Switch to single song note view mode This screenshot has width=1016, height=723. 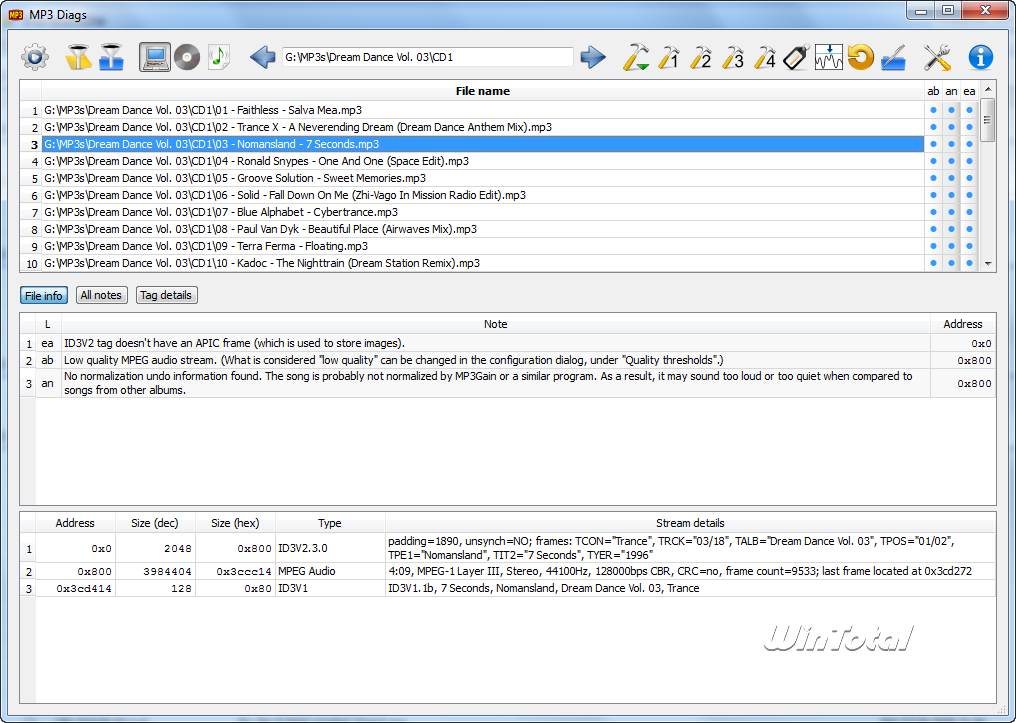coord(218,58)
